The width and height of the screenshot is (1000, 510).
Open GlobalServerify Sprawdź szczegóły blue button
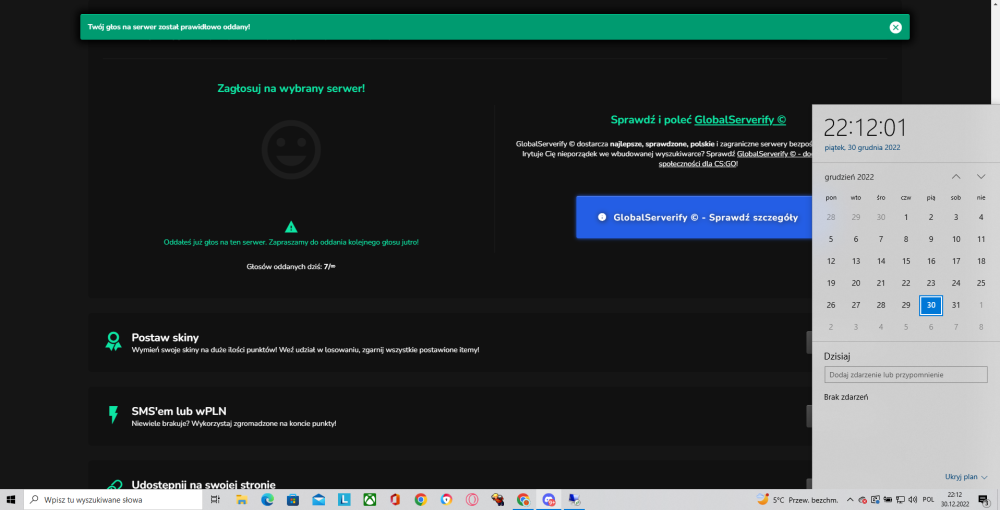[x=694, y=217]
